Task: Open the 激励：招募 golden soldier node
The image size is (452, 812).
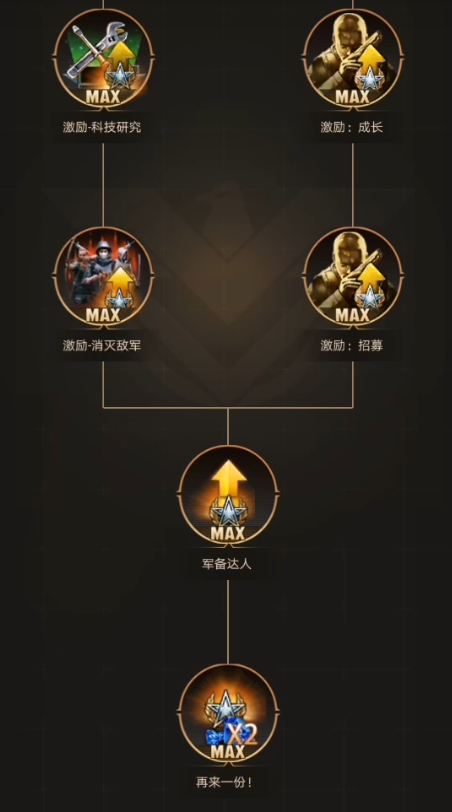Action: click(x=353, y=276)
